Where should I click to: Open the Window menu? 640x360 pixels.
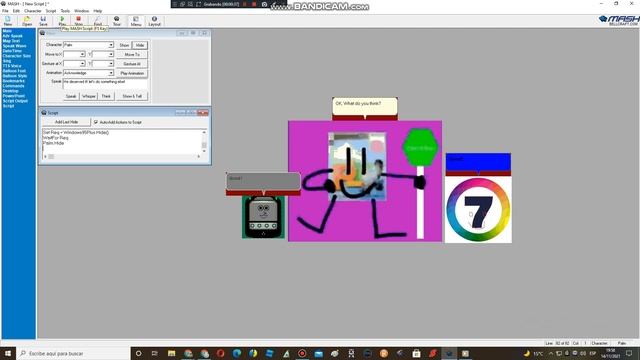point(81,11)
